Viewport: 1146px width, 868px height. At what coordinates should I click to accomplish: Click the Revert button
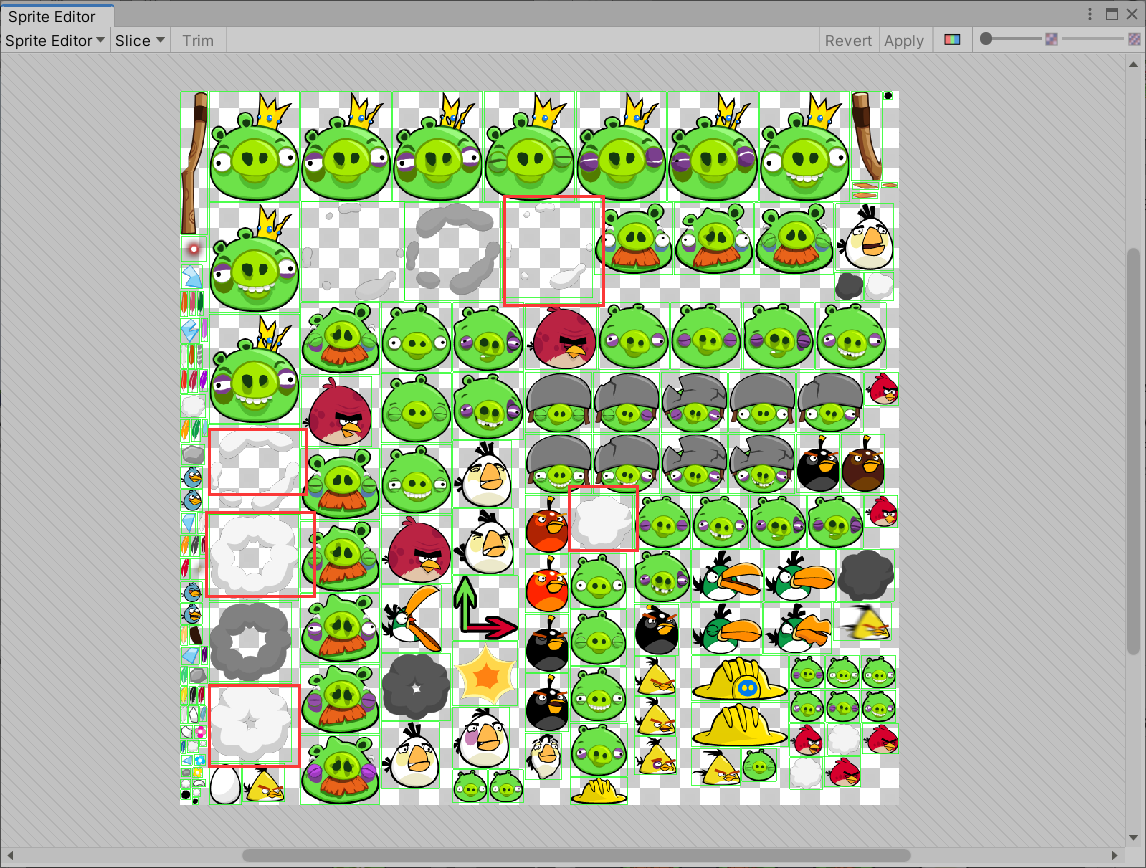click(848, 41)
